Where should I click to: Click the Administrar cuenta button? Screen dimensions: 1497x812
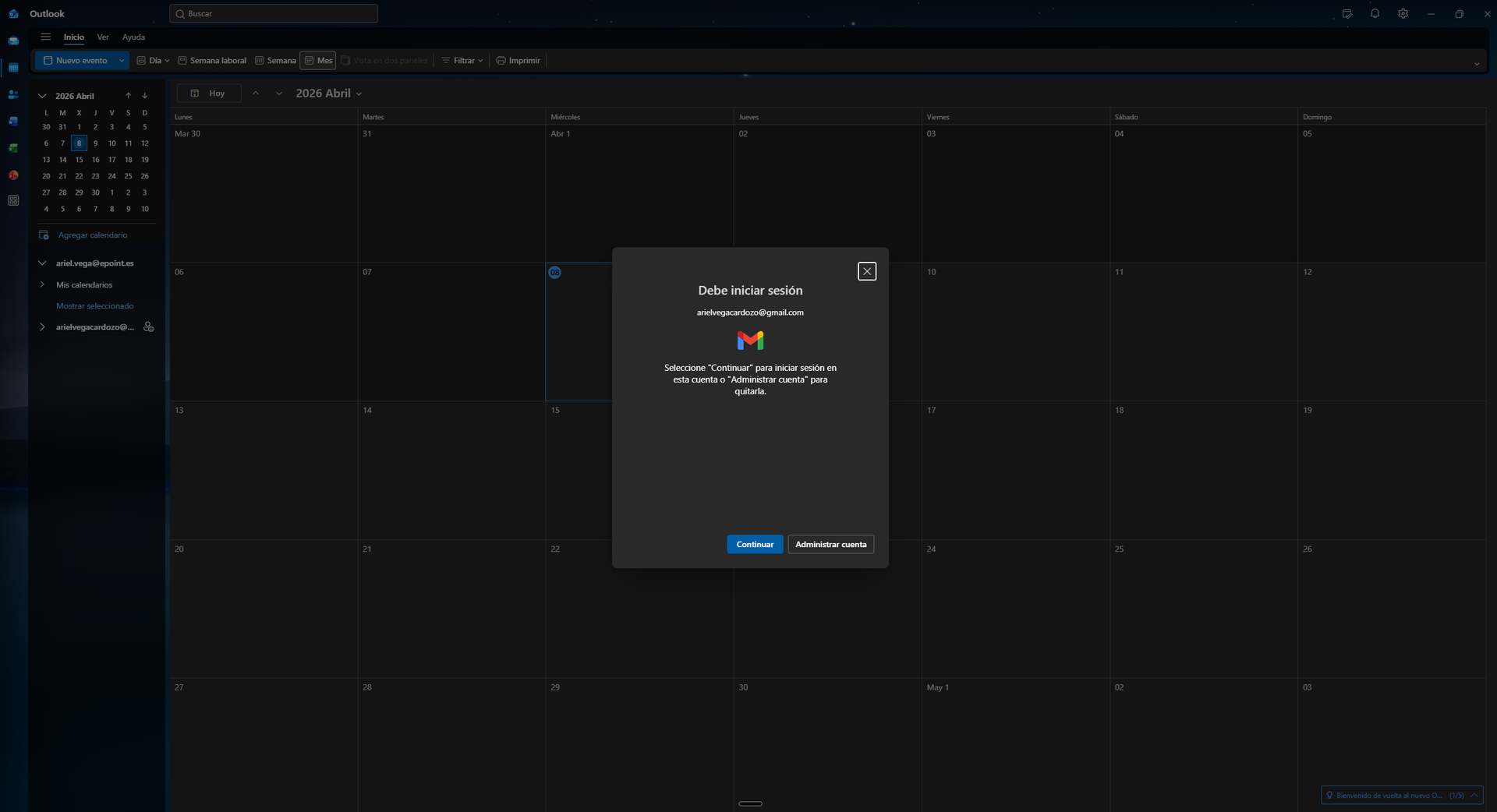pyautogui.click(x=830, y=544)
